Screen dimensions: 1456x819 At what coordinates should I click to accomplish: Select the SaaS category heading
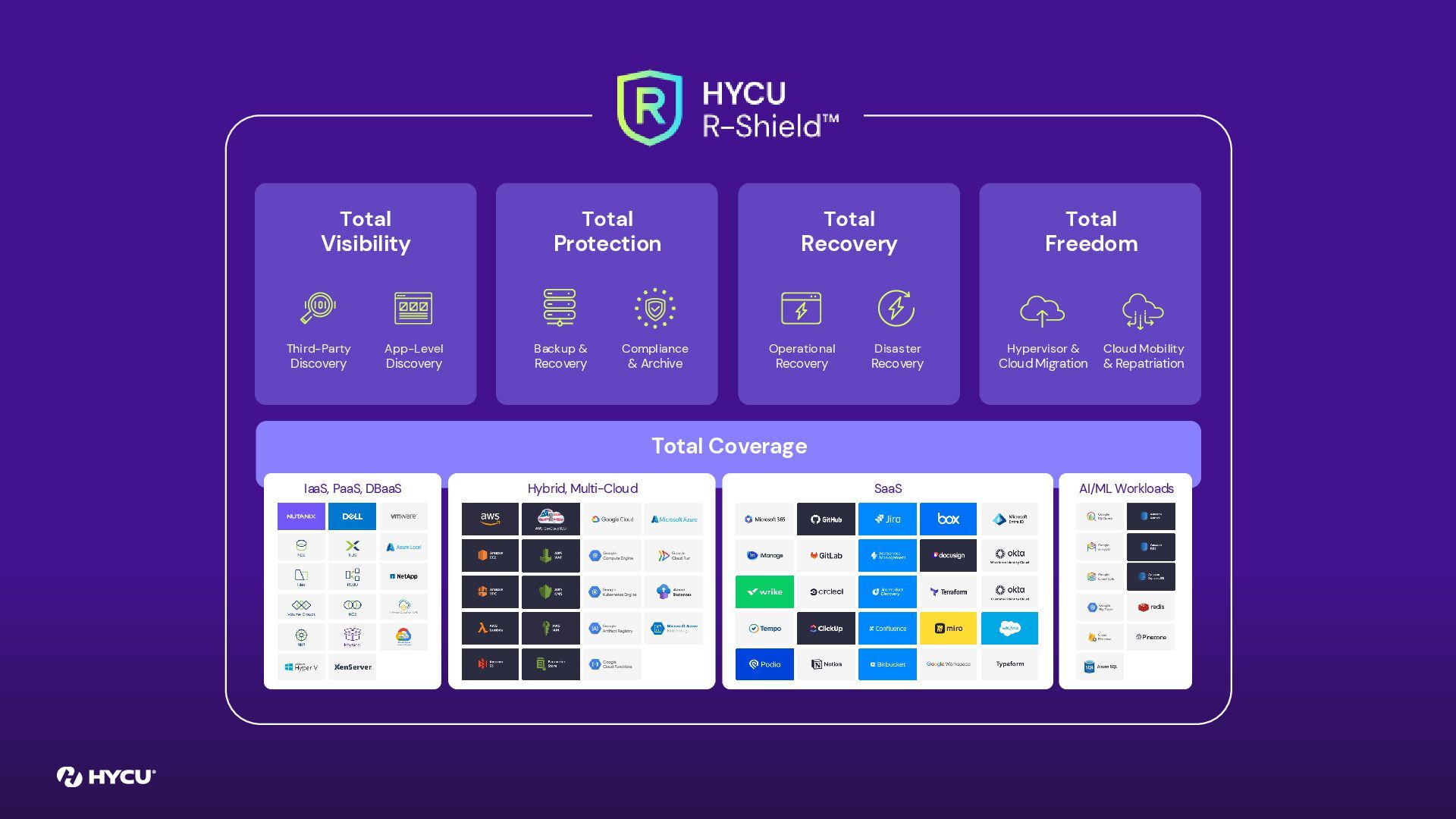click(x=887, y=488)
